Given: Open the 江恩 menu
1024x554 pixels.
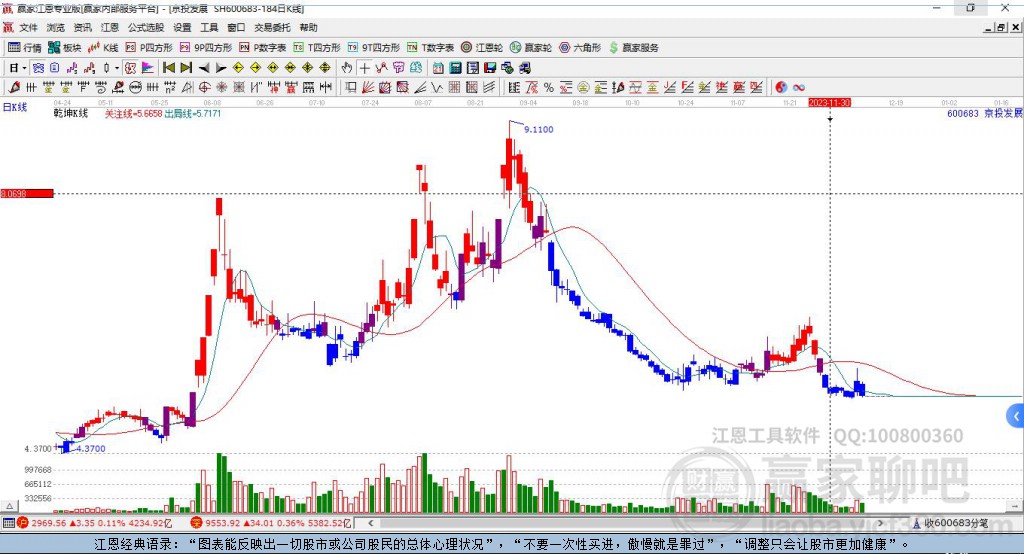Looking at the screenshot, I should 110,27.
